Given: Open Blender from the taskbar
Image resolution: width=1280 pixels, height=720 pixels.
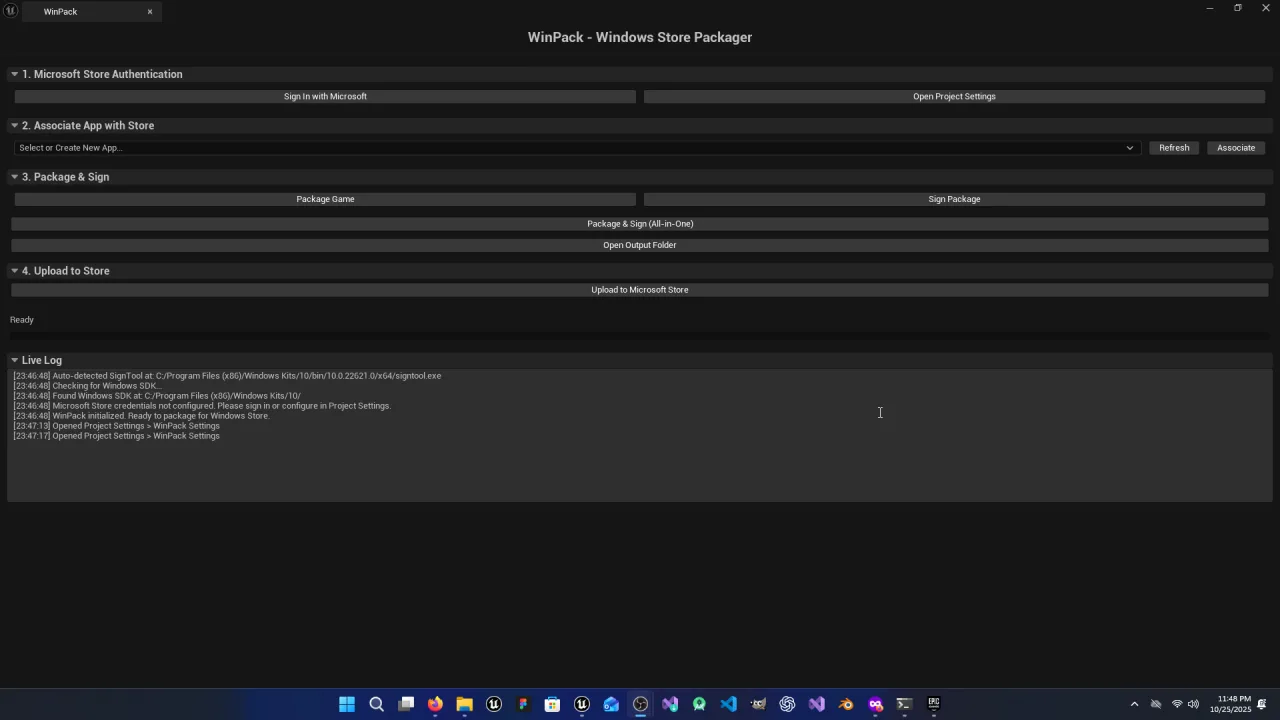Looking at the screenshot, I should click(846, 704).
